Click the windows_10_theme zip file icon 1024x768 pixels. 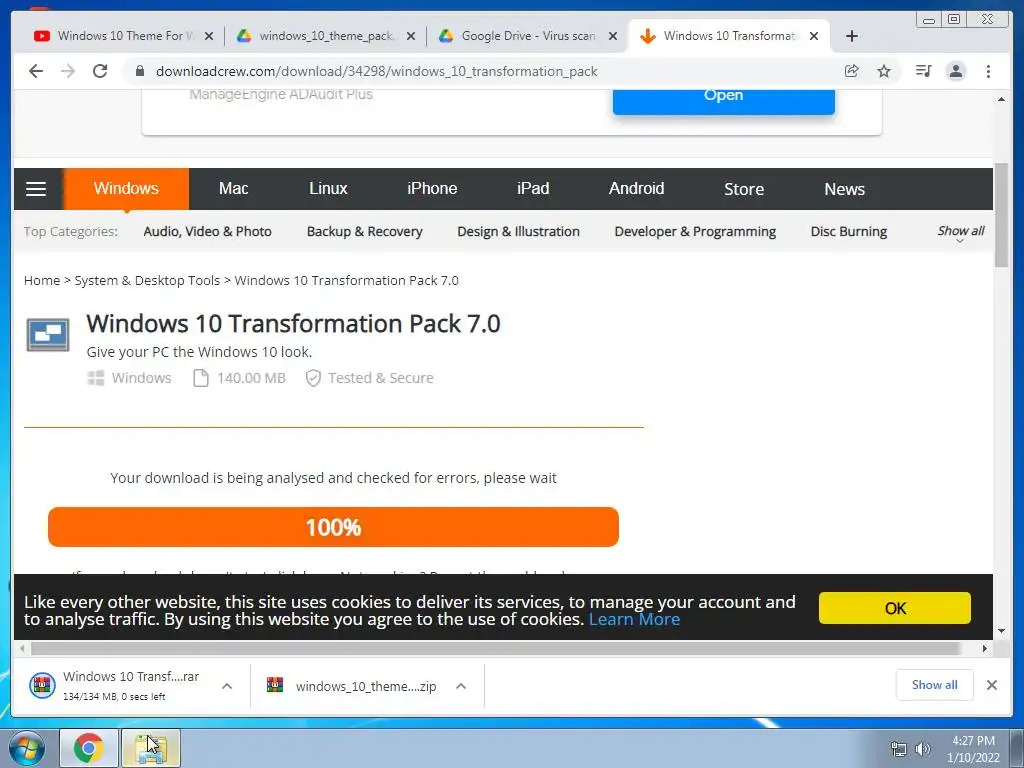[x=275, y=685]
